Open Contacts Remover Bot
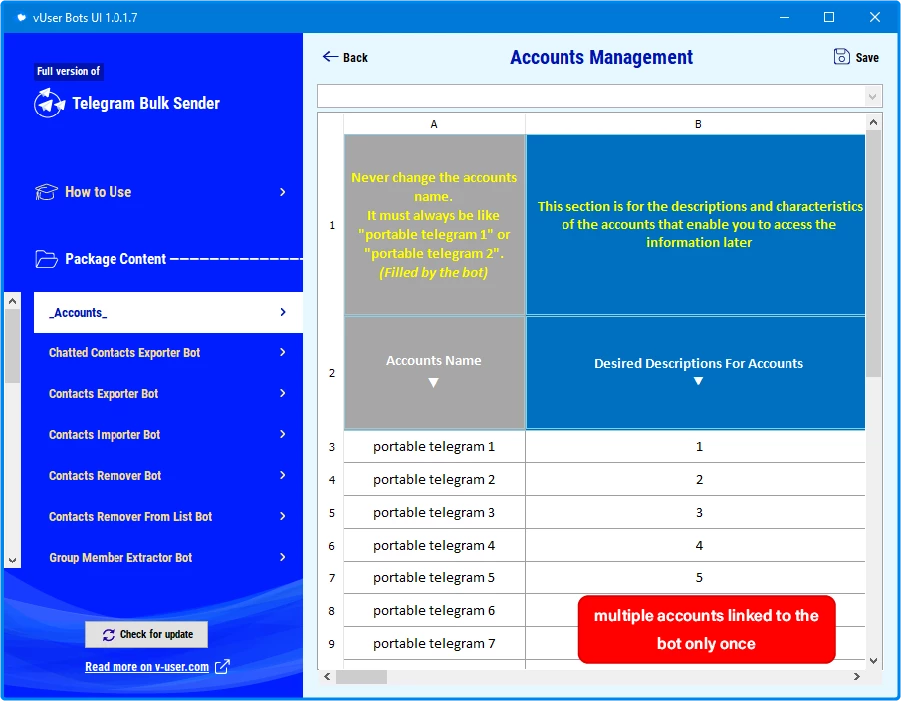Image resolution: width=901 pixels, height=701 pixels. (x=168, y=476)
